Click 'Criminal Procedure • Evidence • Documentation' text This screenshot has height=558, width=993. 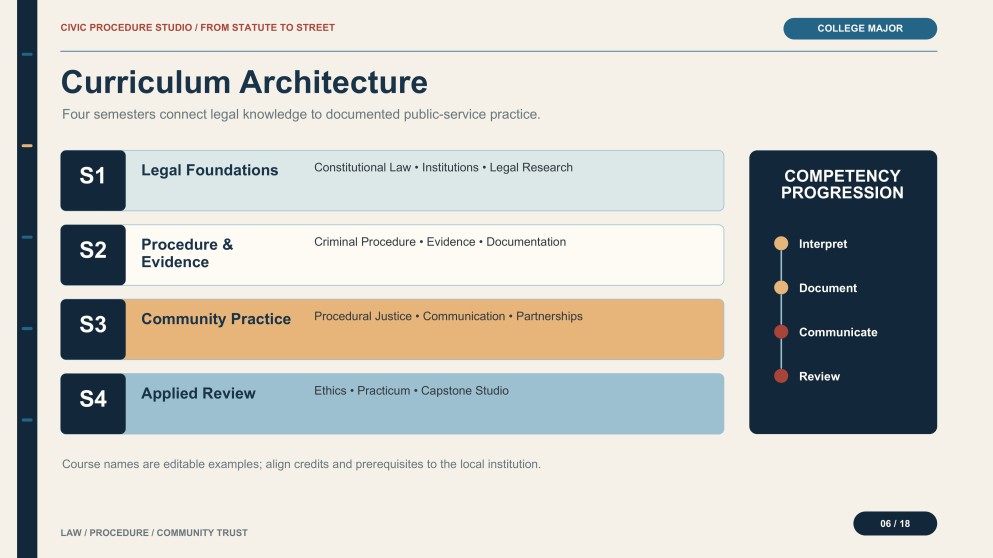(440, 242)
